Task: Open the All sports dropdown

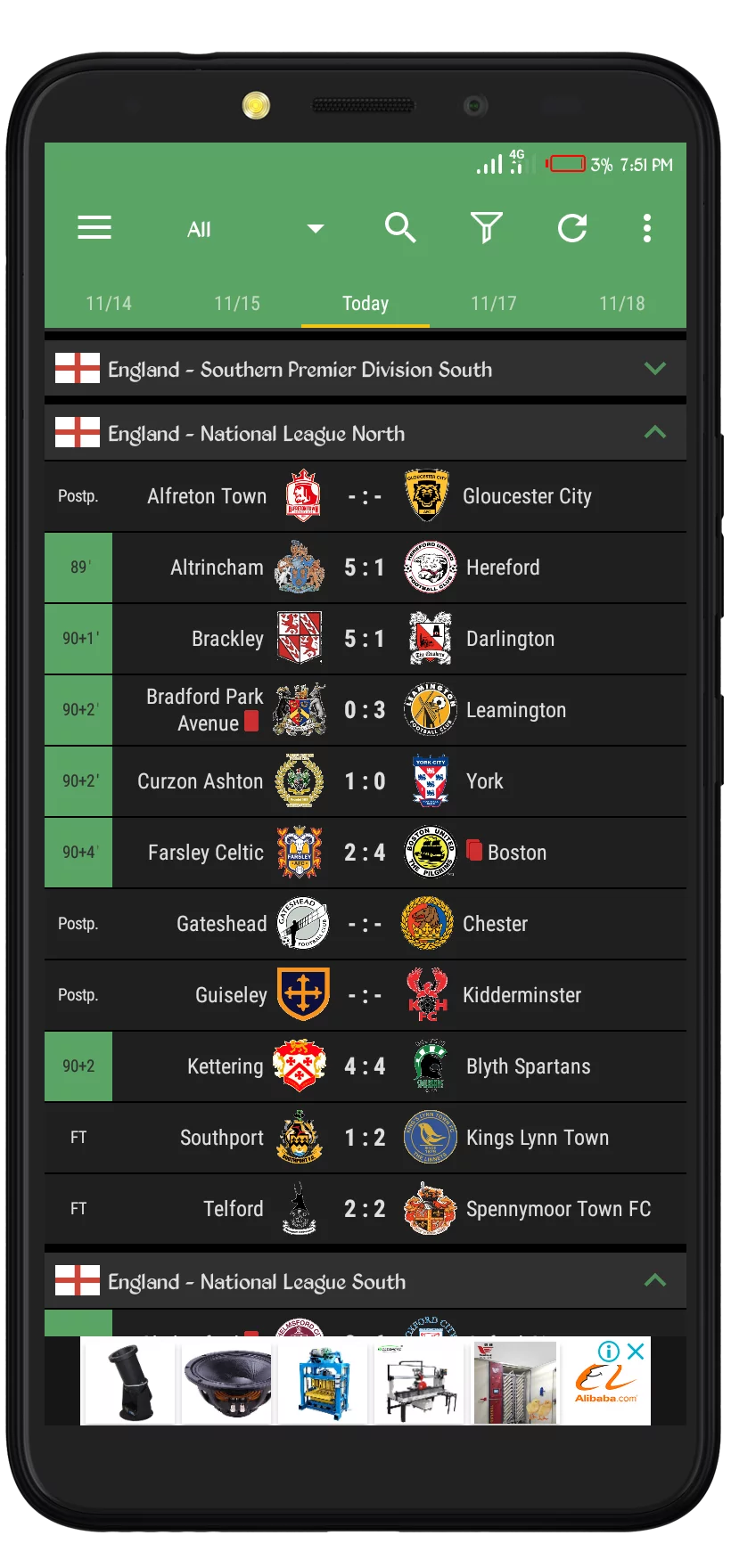Action: click(255, 229)
